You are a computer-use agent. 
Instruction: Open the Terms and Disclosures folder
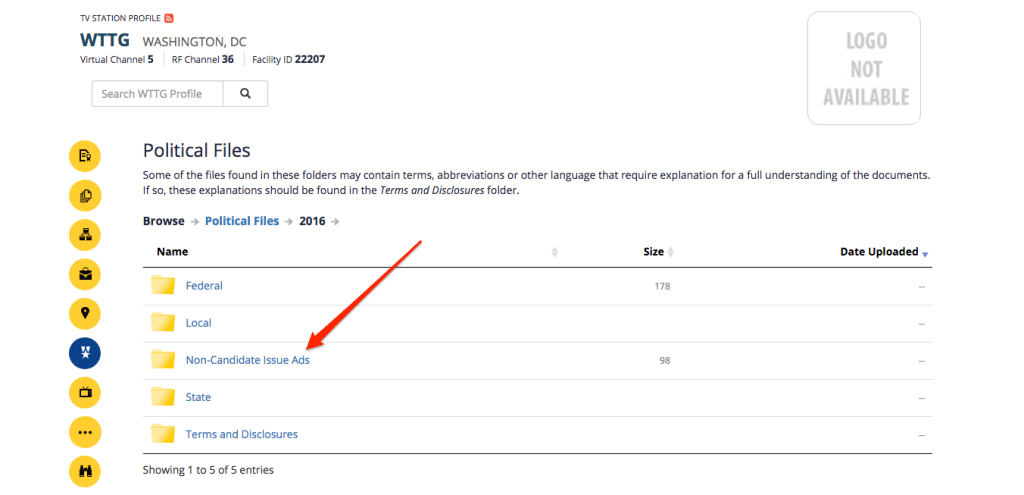[241, 434]
